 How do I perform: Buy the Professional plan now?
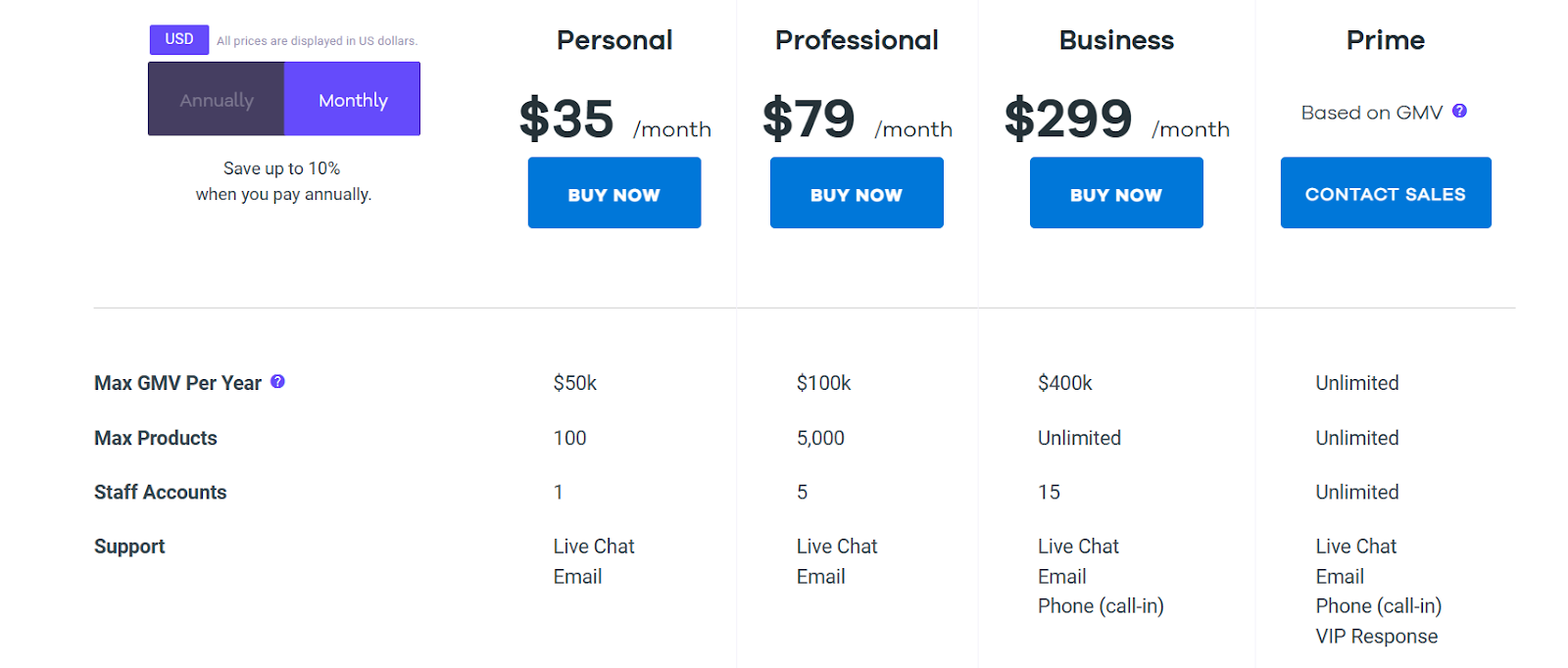[x=857, y=193]
